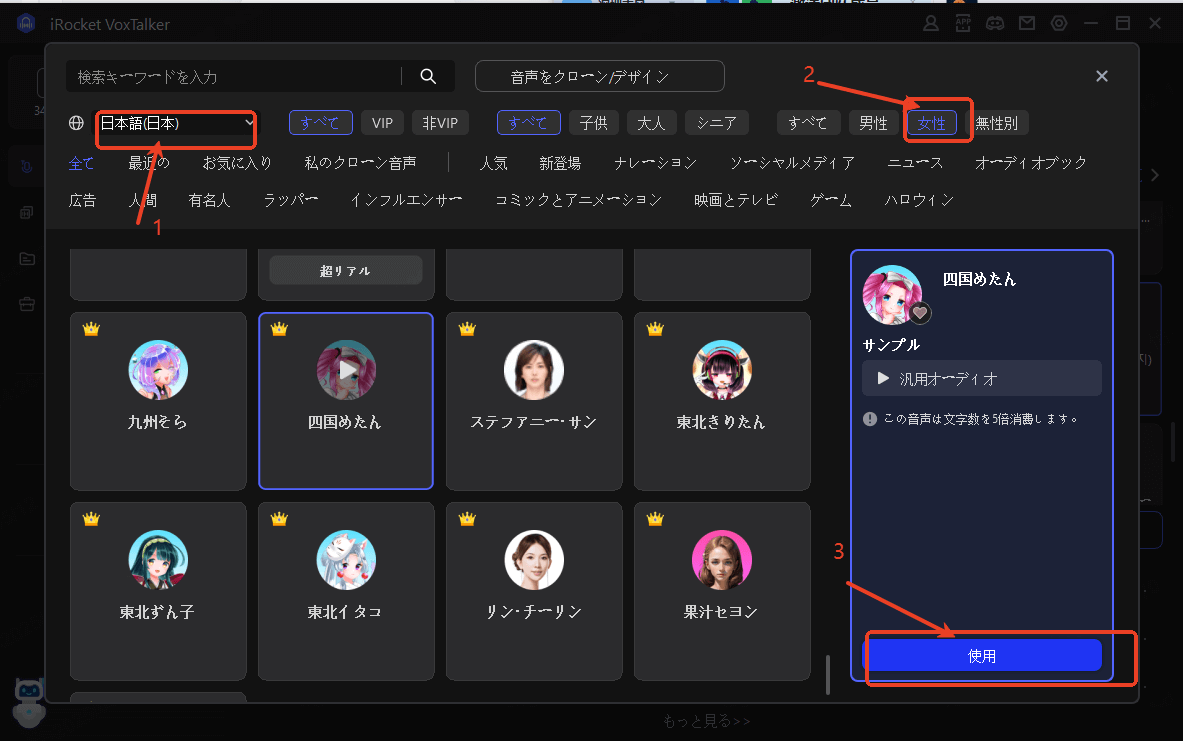Switch to the ハロウィン tab
The width and height of the screenshot is (1183, 741).
pyautogui.click(x=919, y=200)
